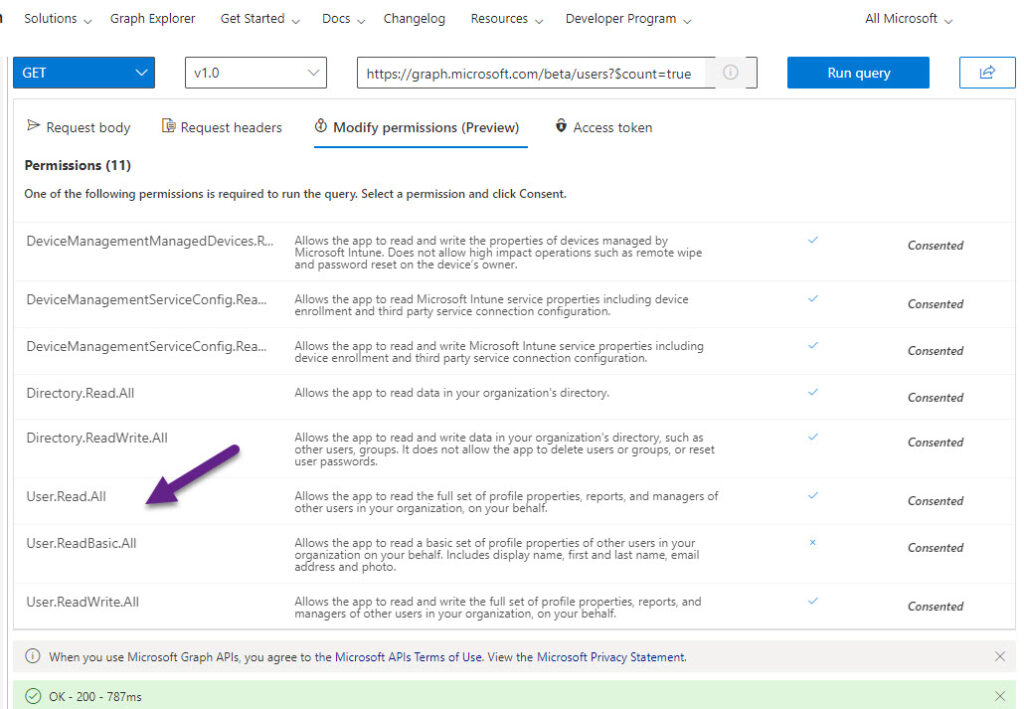Select the User.ReadBasic.All permission name
Screen dimensions: 1024x709
pyautogui.click(x=81, y=543)
